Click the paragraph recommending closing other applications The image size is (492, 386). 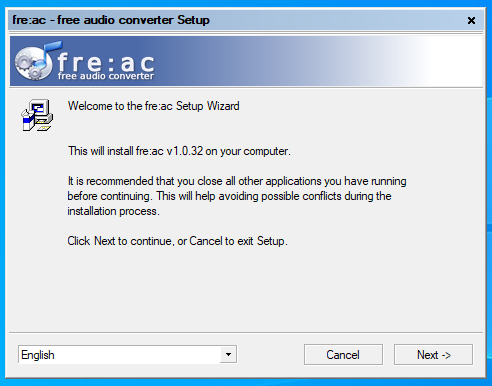237,196
